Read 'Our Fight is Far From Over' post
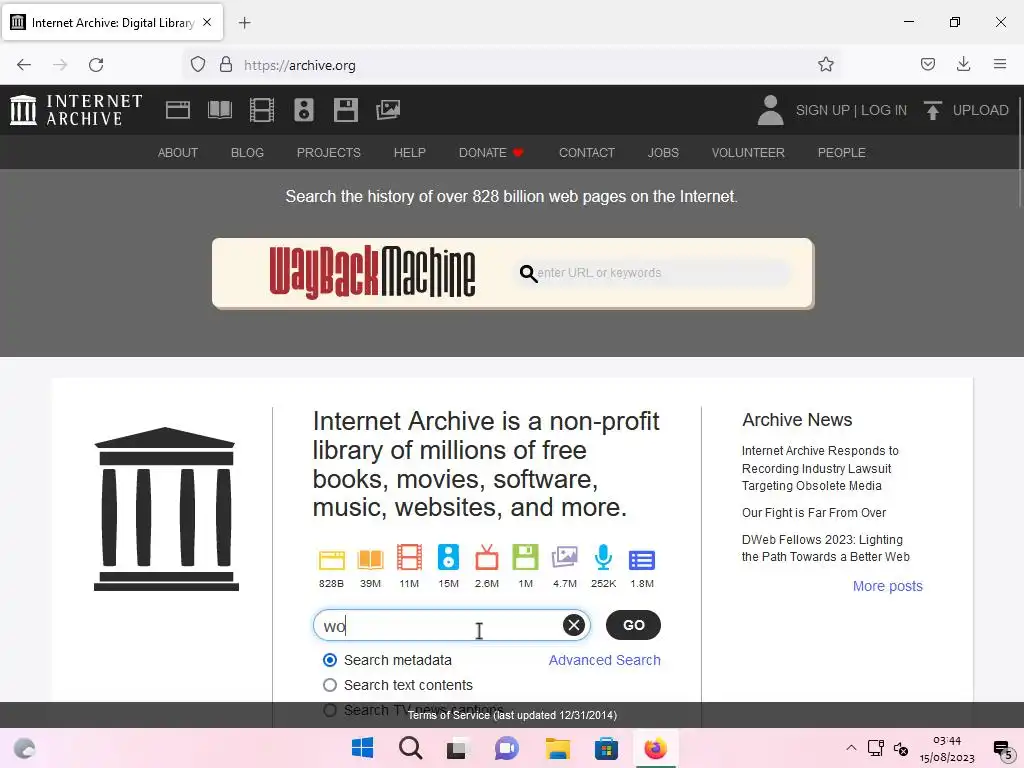The height and width of the screenshot is (768, 1024). click(814, 513)
